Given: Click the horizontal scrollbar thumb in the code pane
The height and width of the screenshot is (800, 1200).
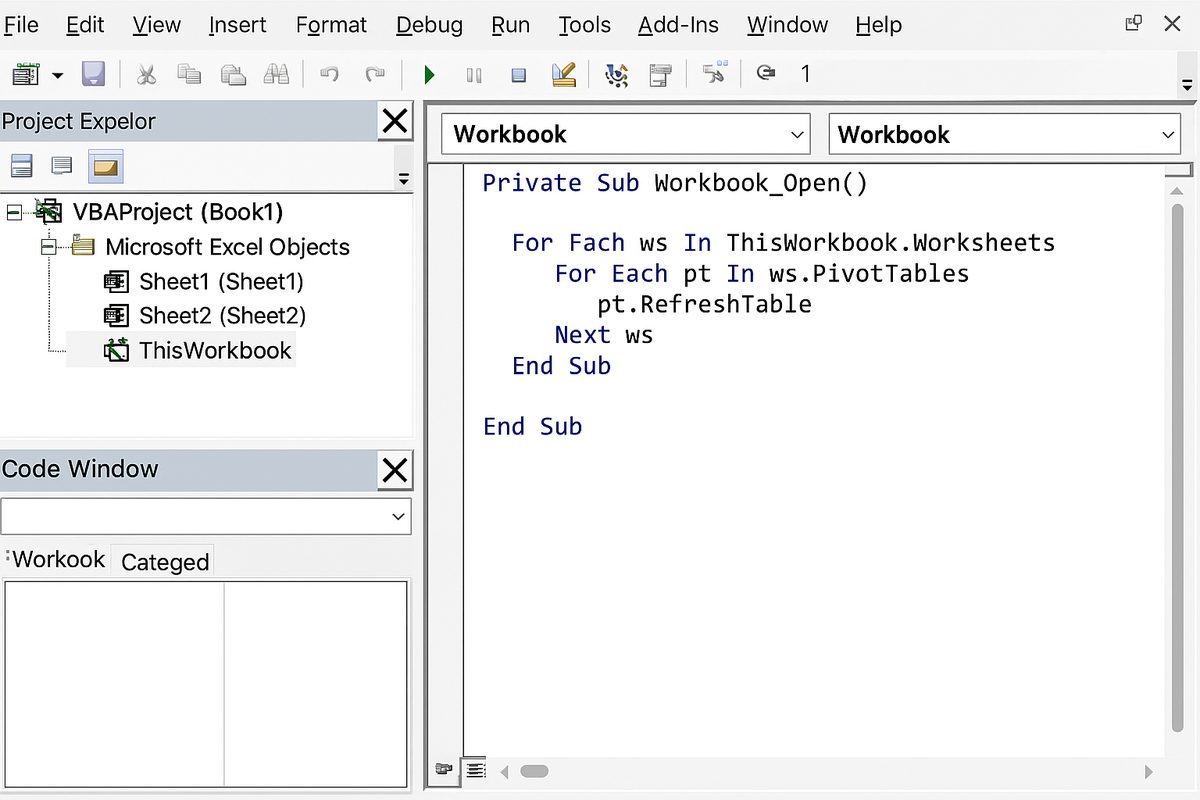Looking at the screenshot, I should click(535, 771).
